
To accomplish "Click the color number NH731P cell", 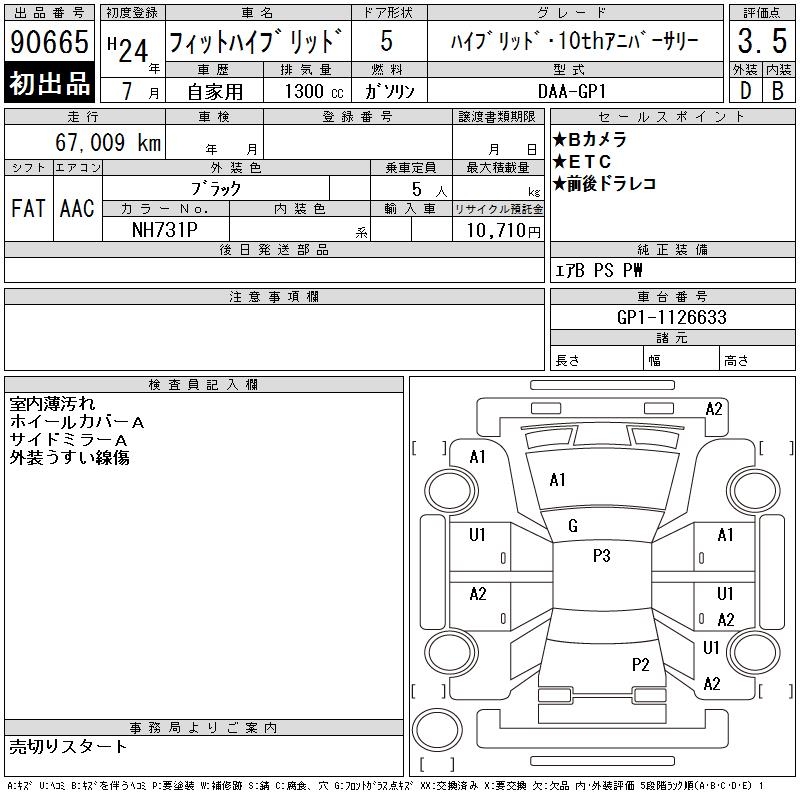I will coord(165,230).
